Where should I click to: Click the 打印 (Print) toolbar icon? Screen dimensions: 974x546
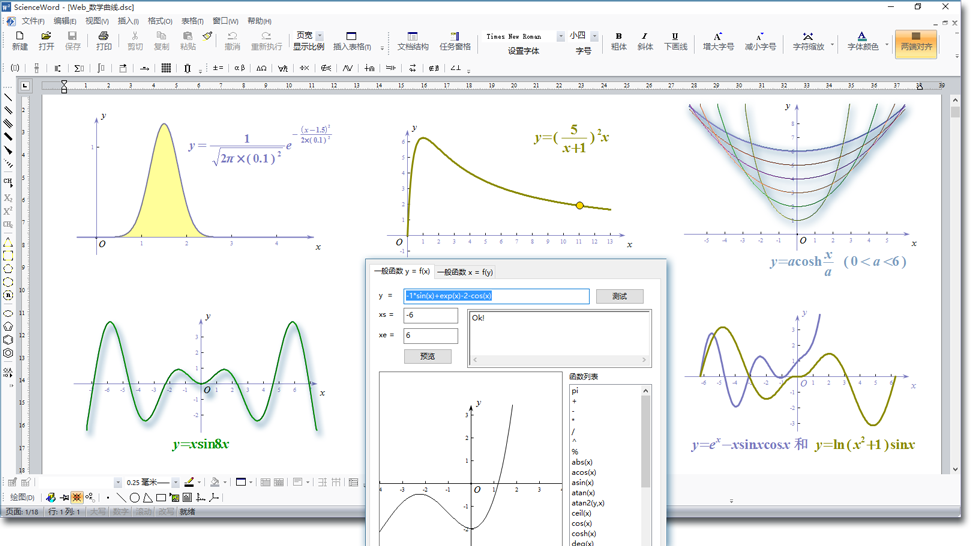tap(103, 40)
